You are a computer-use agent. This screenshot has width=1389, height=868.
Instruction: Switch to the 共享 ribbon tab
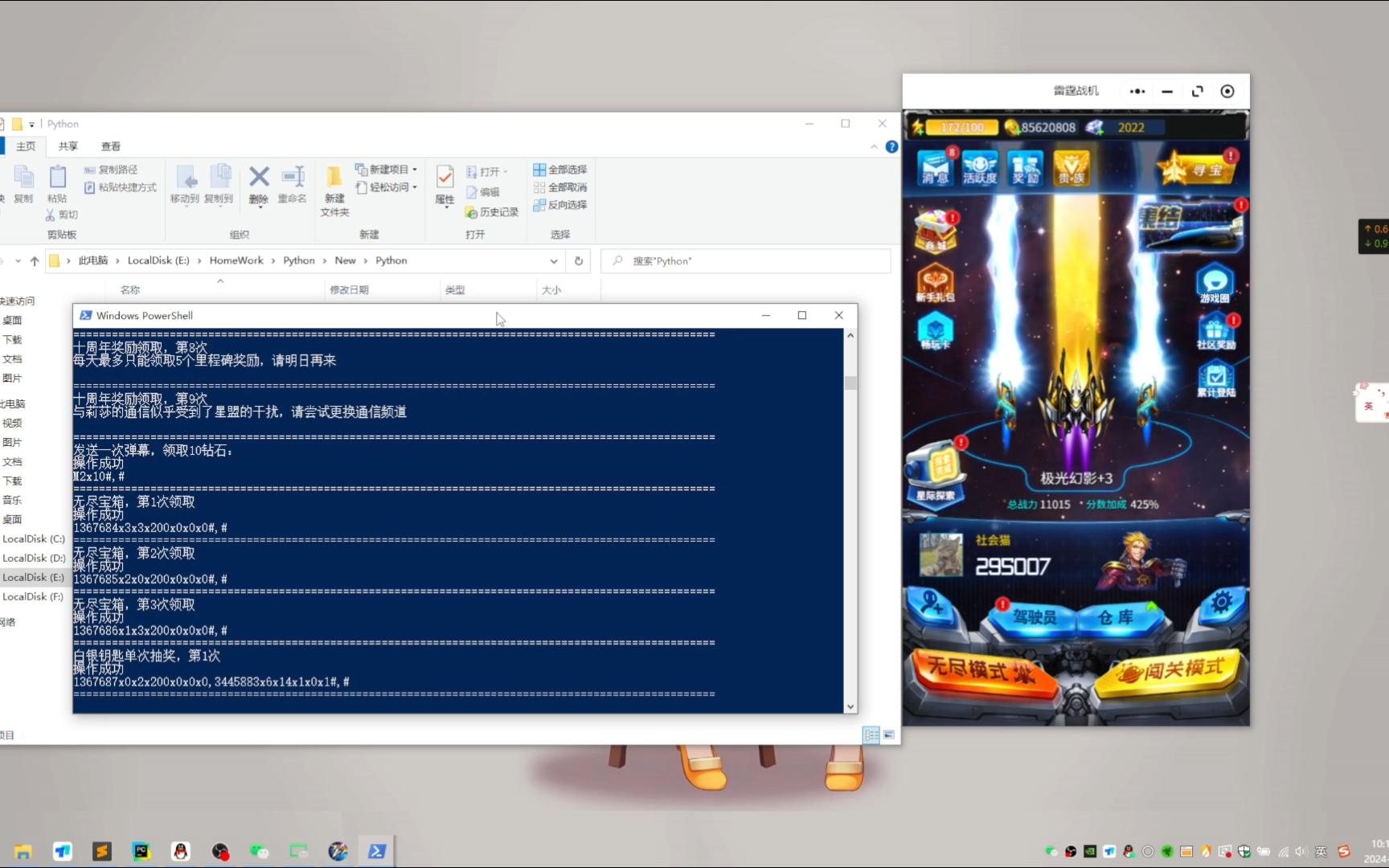point(68,146)
